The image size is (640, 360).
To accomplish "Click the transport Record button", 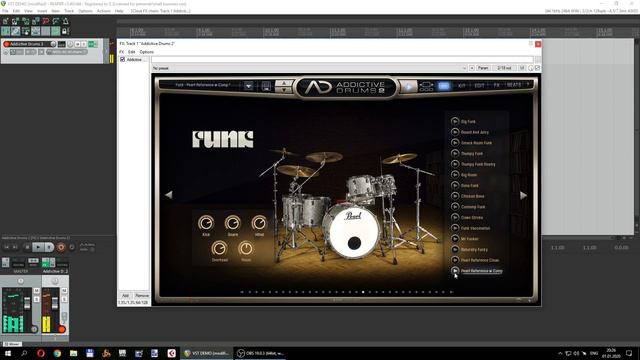I will click(61, 247).
